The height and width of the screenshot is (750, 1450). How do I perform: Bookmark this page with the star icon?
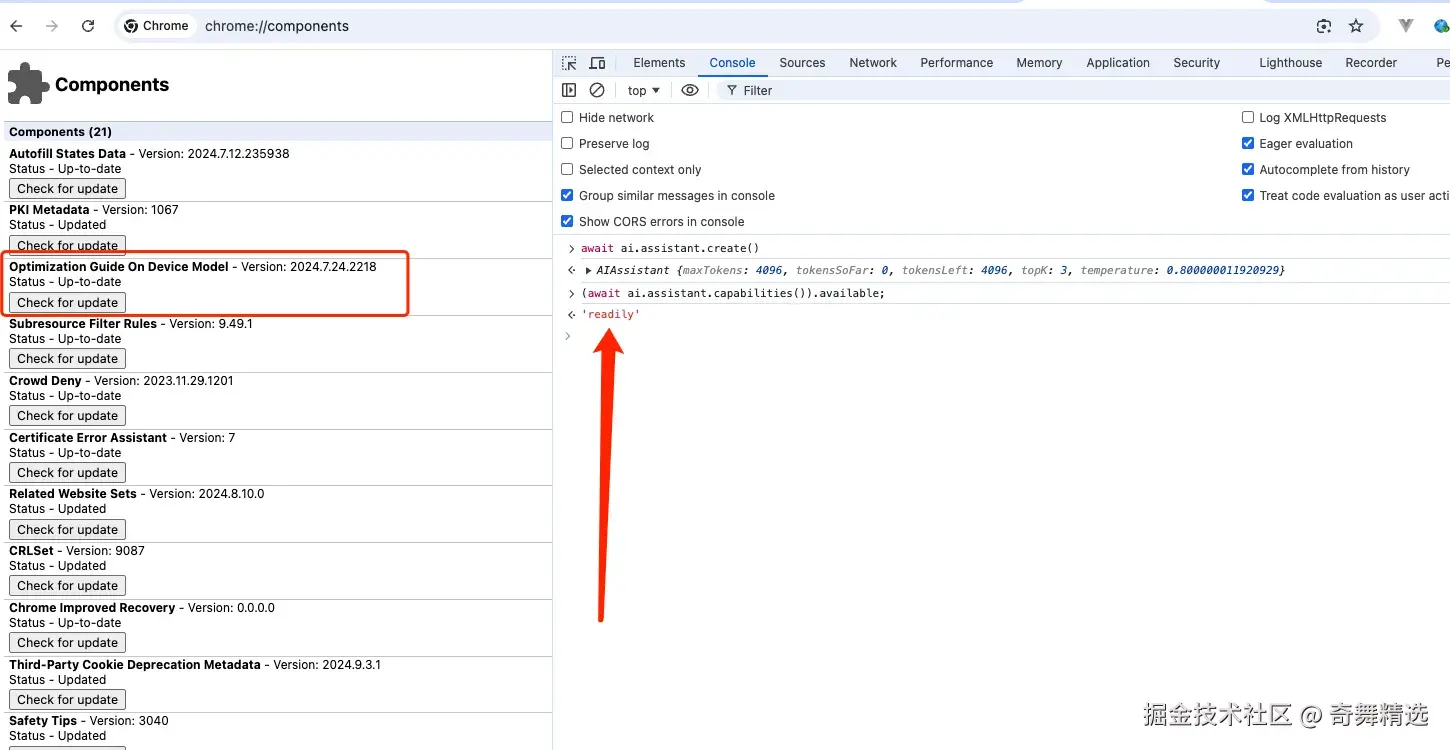[x=1356, y=26]
